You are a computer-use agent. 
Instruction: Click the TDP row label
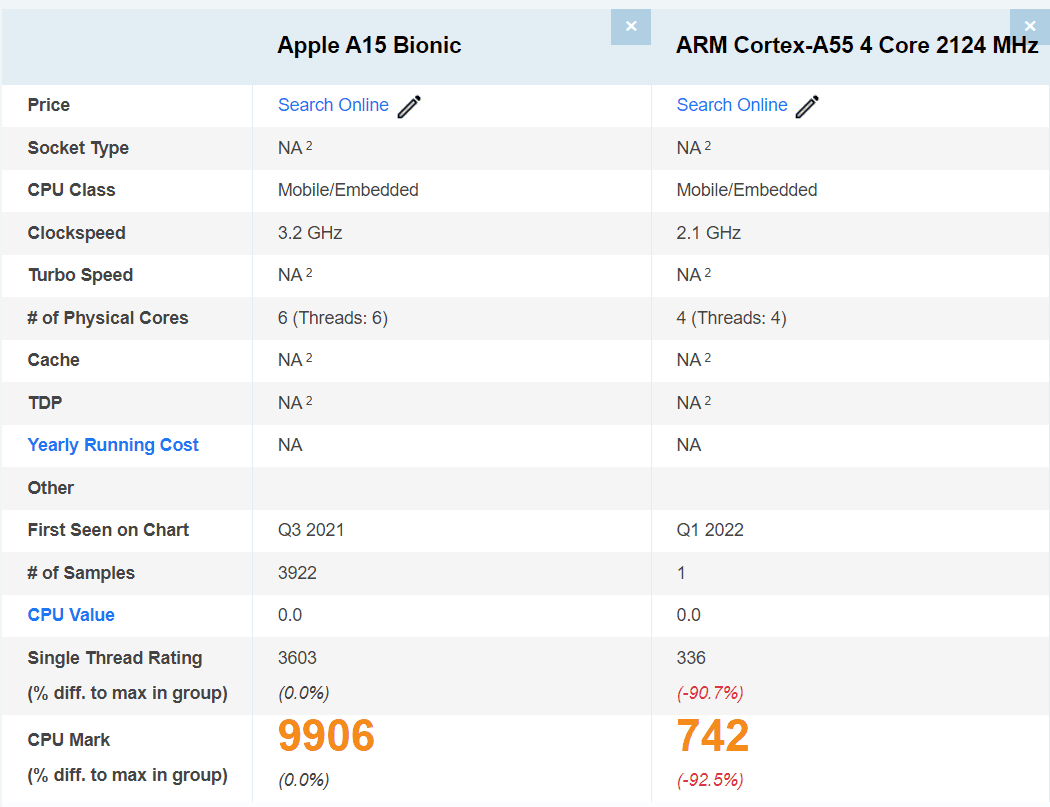(45, 402)
